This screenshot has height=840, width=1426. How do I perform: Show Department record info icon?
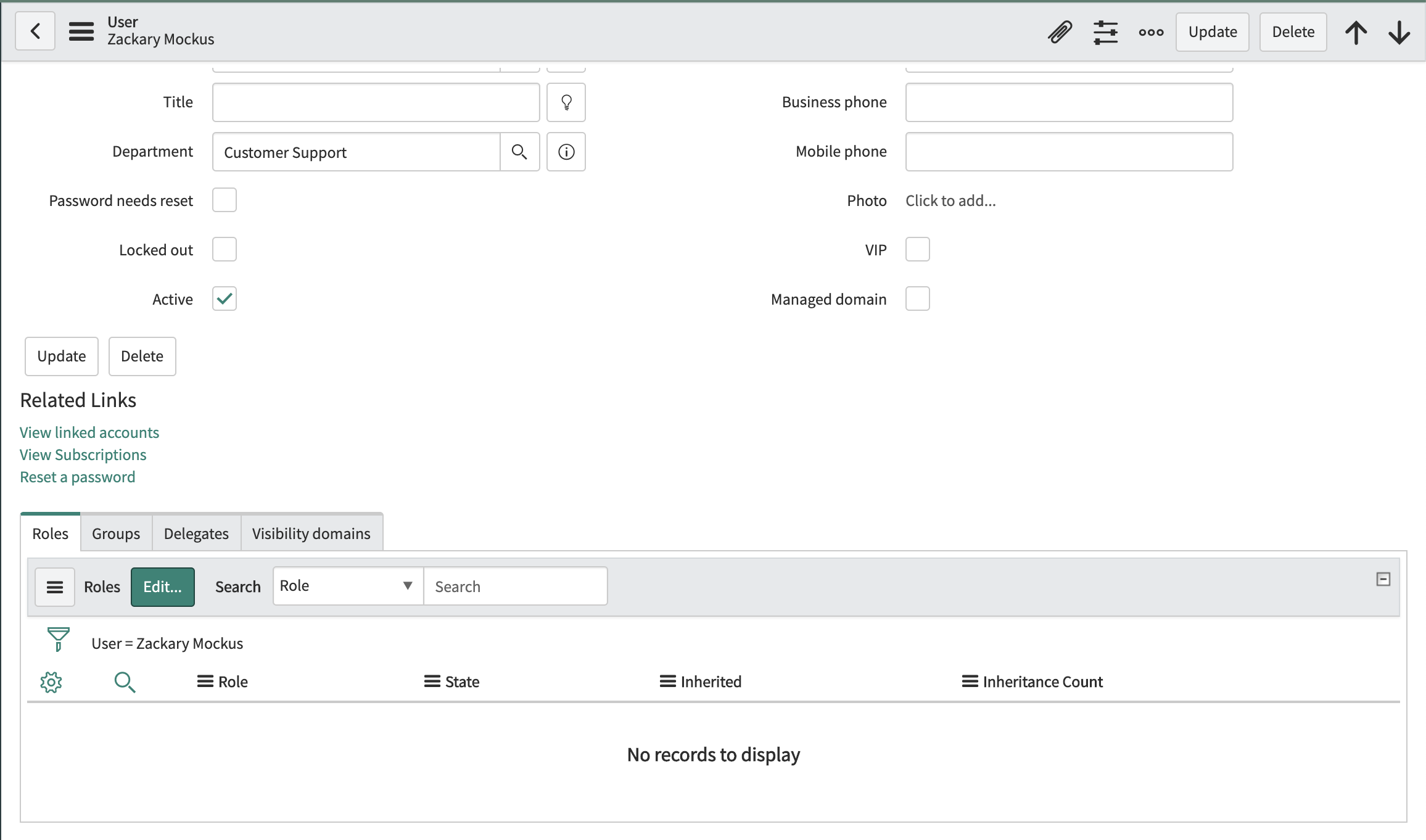[566, 152]
